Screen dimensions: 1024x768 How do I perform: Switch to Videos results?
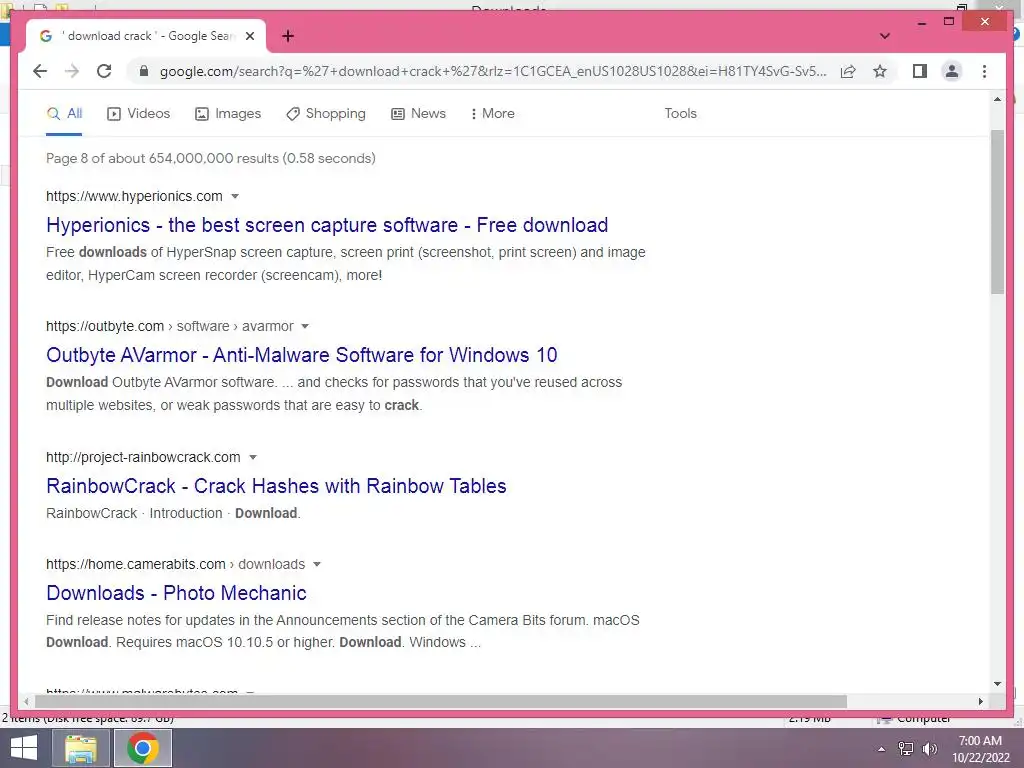(x=138, y=114)
